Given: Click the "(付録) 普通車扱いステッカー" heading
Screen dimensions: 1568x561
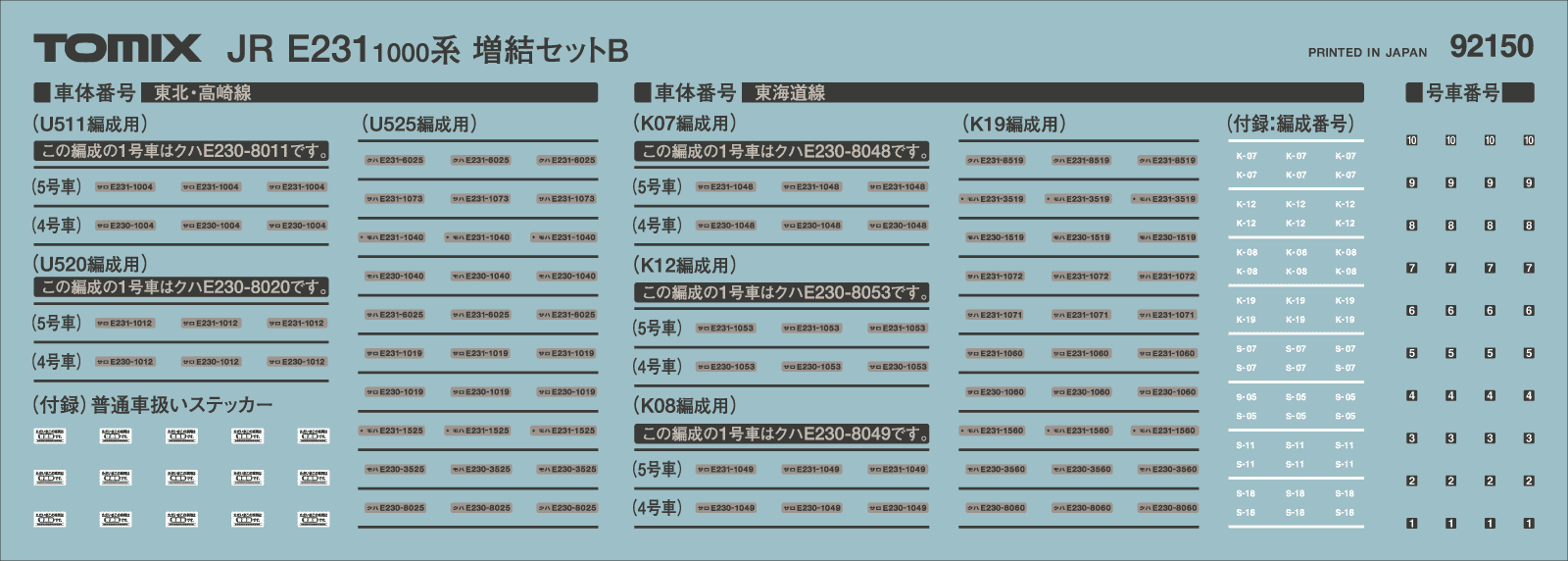Looking at the screenshot, I should click(153, 405).
